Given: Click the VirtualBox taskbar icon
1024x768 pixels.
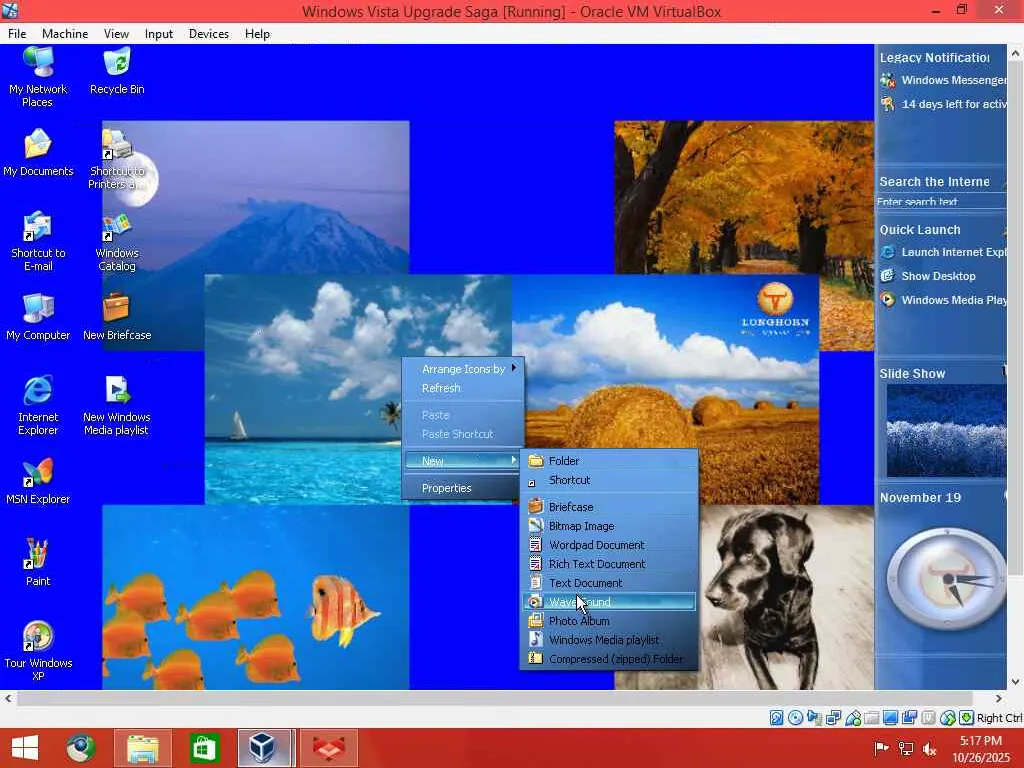Looking at the screenshot, I should click(264, 748).
